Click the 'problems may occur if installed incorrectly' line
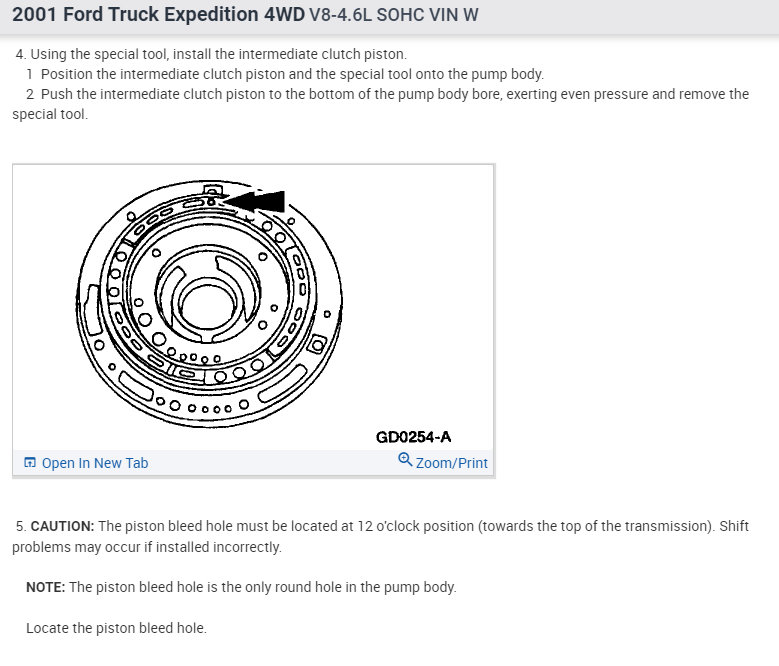Screen dimensions: 779x666 147,547
